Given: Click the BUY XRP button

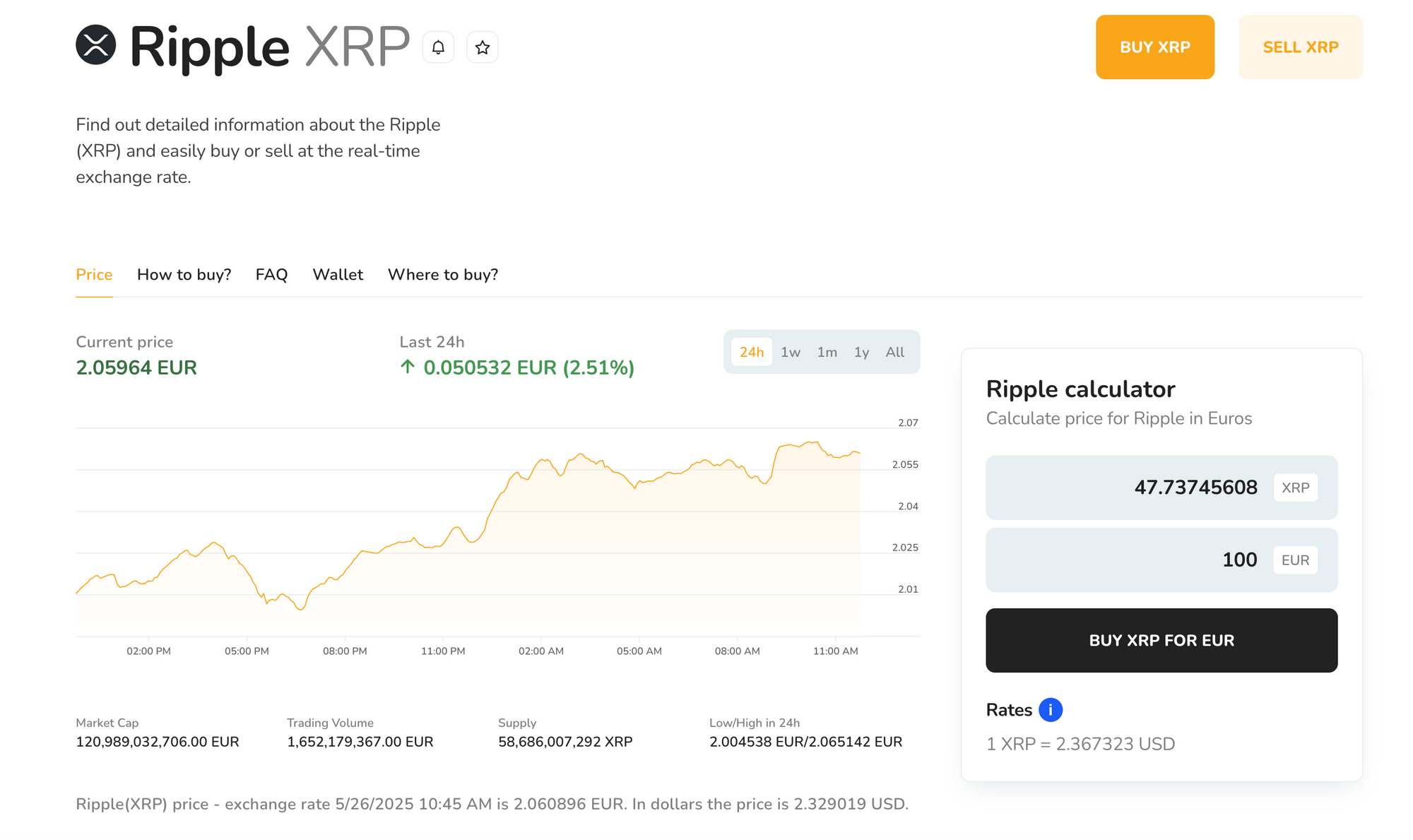Looking at the screenshot, I should [x=1154, y=47].
